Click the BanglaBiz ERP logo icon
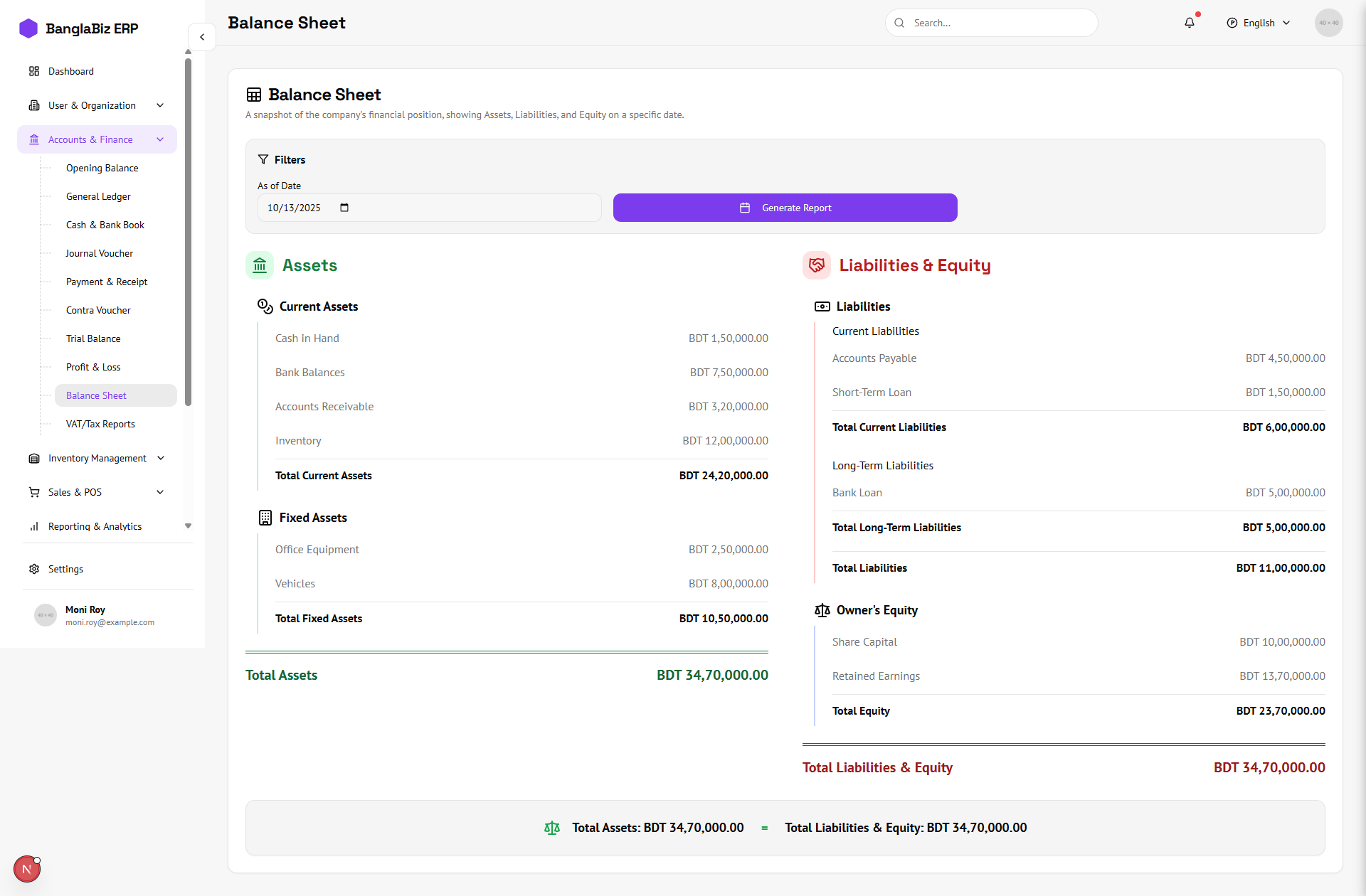Screen dimensions: 1366x896 click(x=28, y=28)
